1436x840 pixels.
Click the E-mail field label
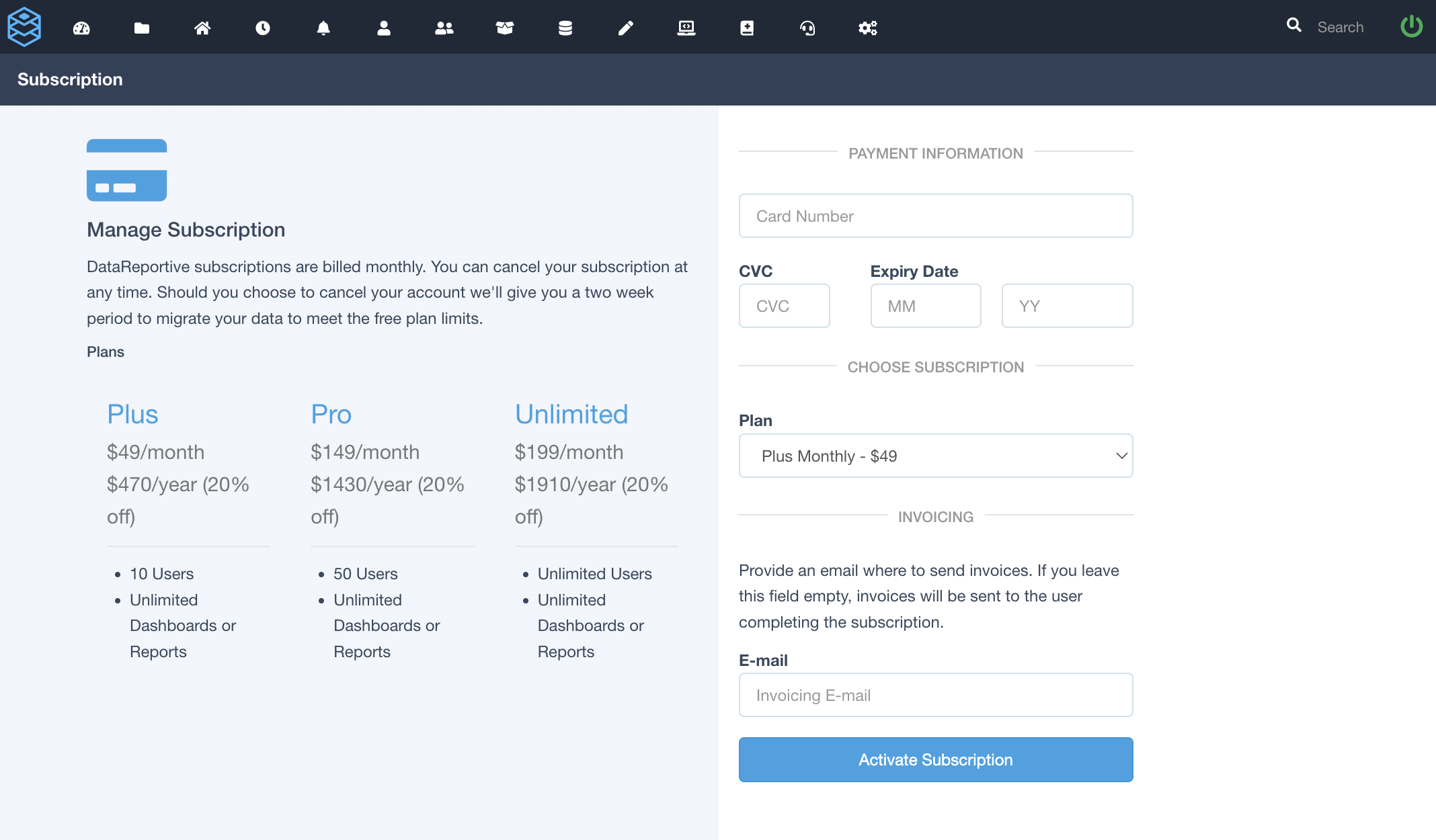coord(763,660)
